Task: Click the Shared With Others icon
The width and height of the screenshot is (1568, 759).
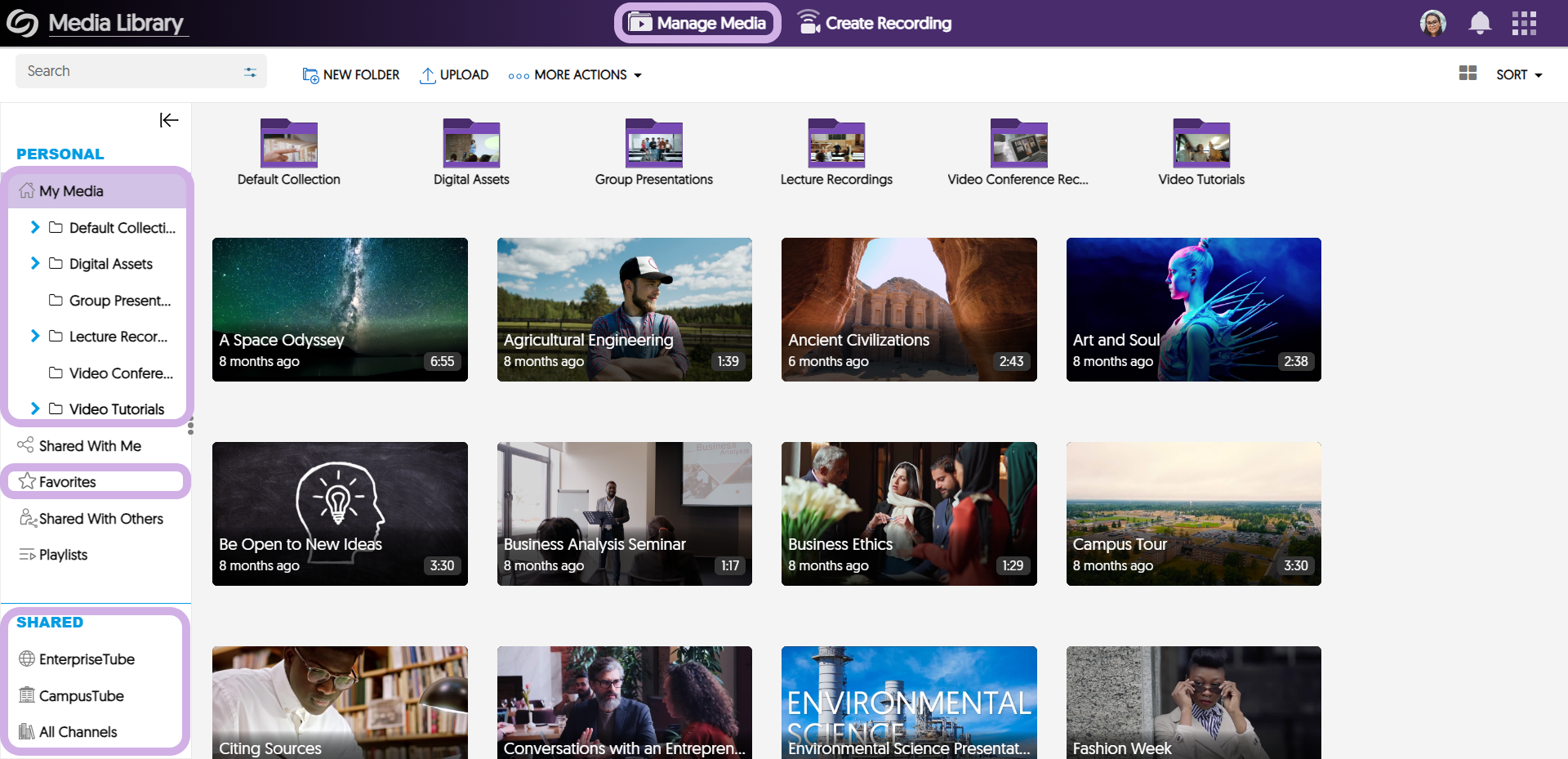Action: [x=28, y=518]
